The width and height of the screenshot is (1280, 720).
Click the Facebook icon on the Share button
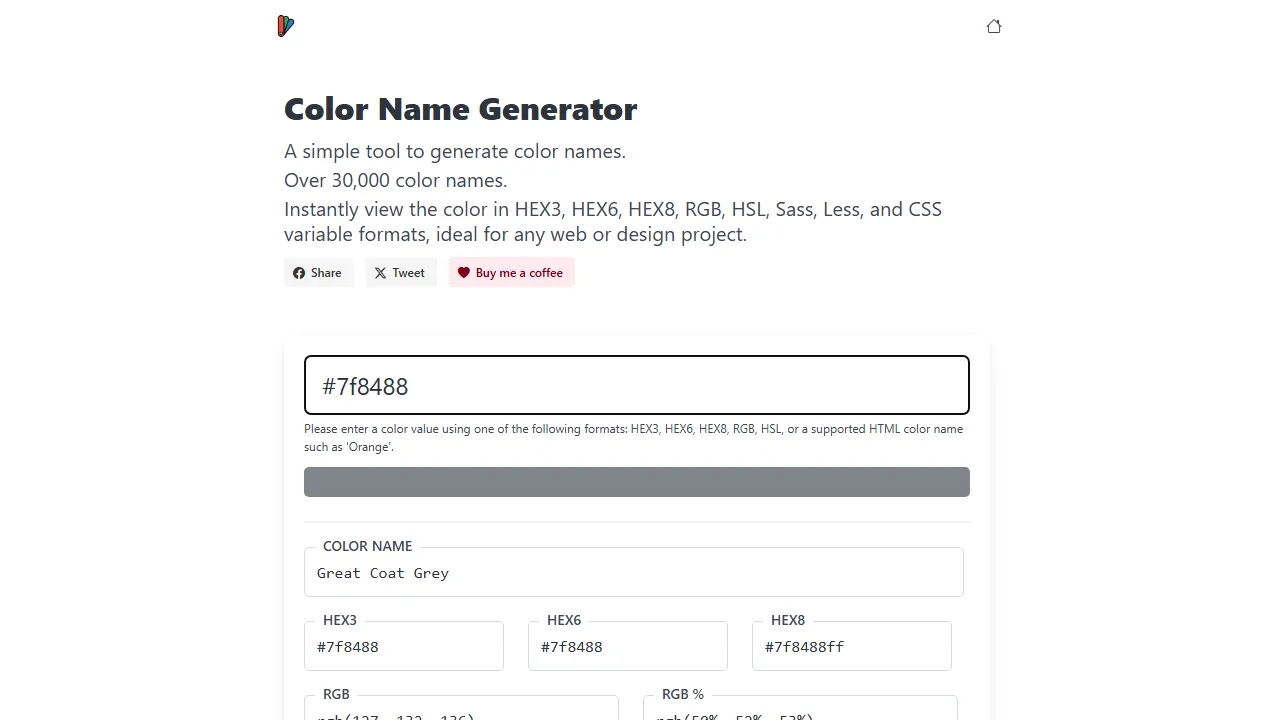(x=301, y=272)
